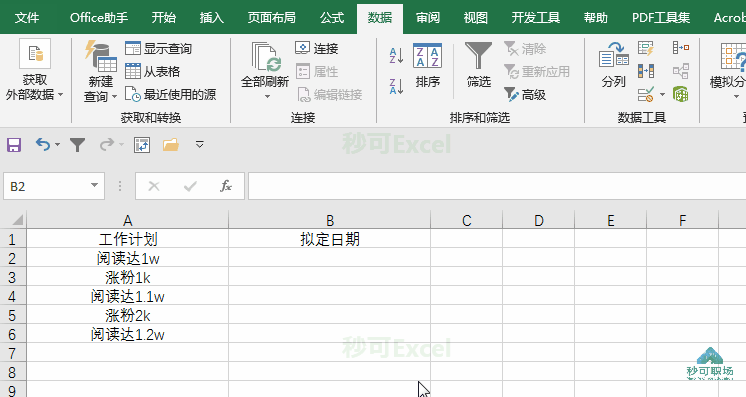The image size is (746, 397).
Task: Switch to the Office助手 tab
Action: click(99, 18)
